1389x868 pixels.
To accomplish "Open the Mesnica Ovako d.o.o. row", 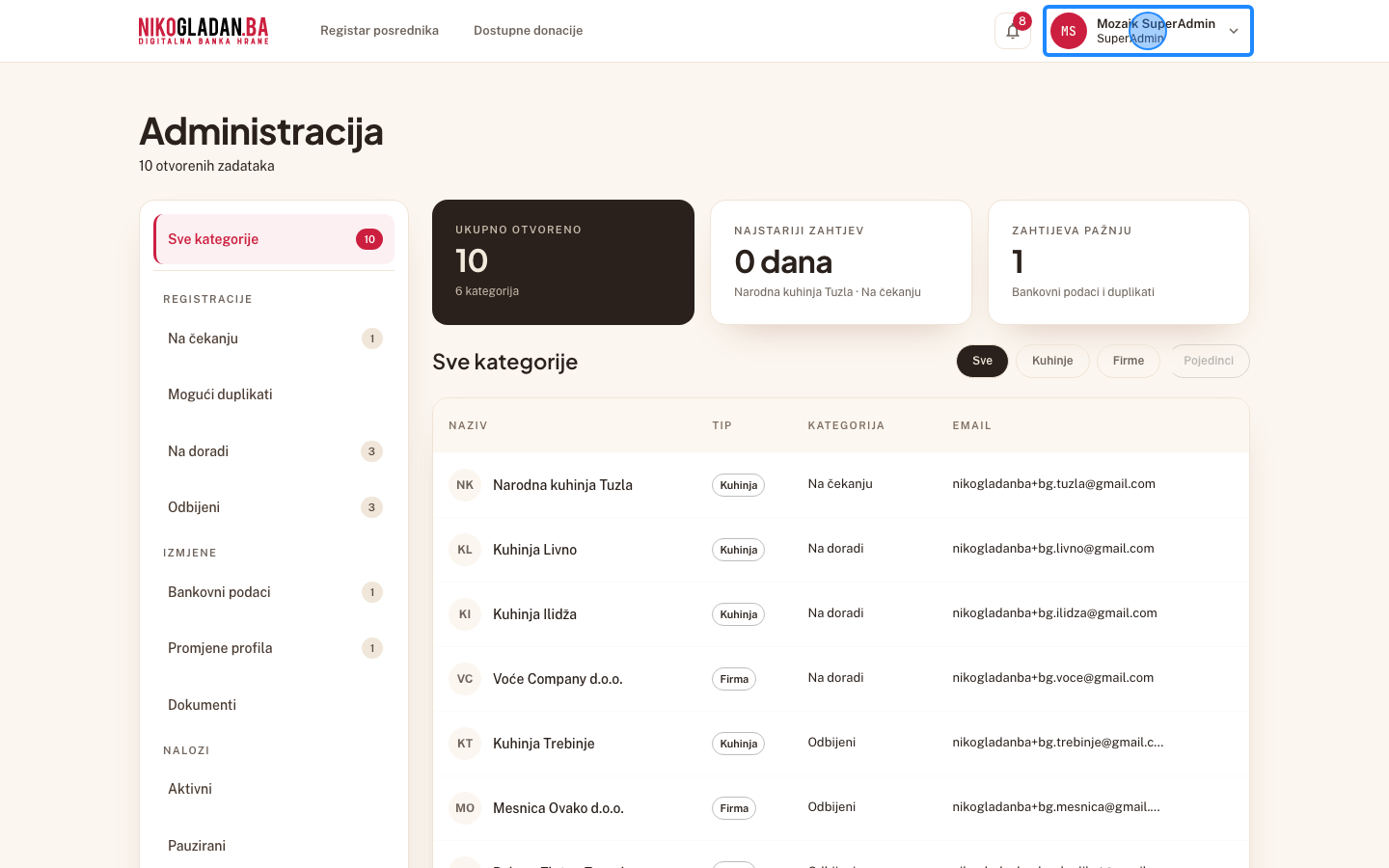I will click(841, 808).
